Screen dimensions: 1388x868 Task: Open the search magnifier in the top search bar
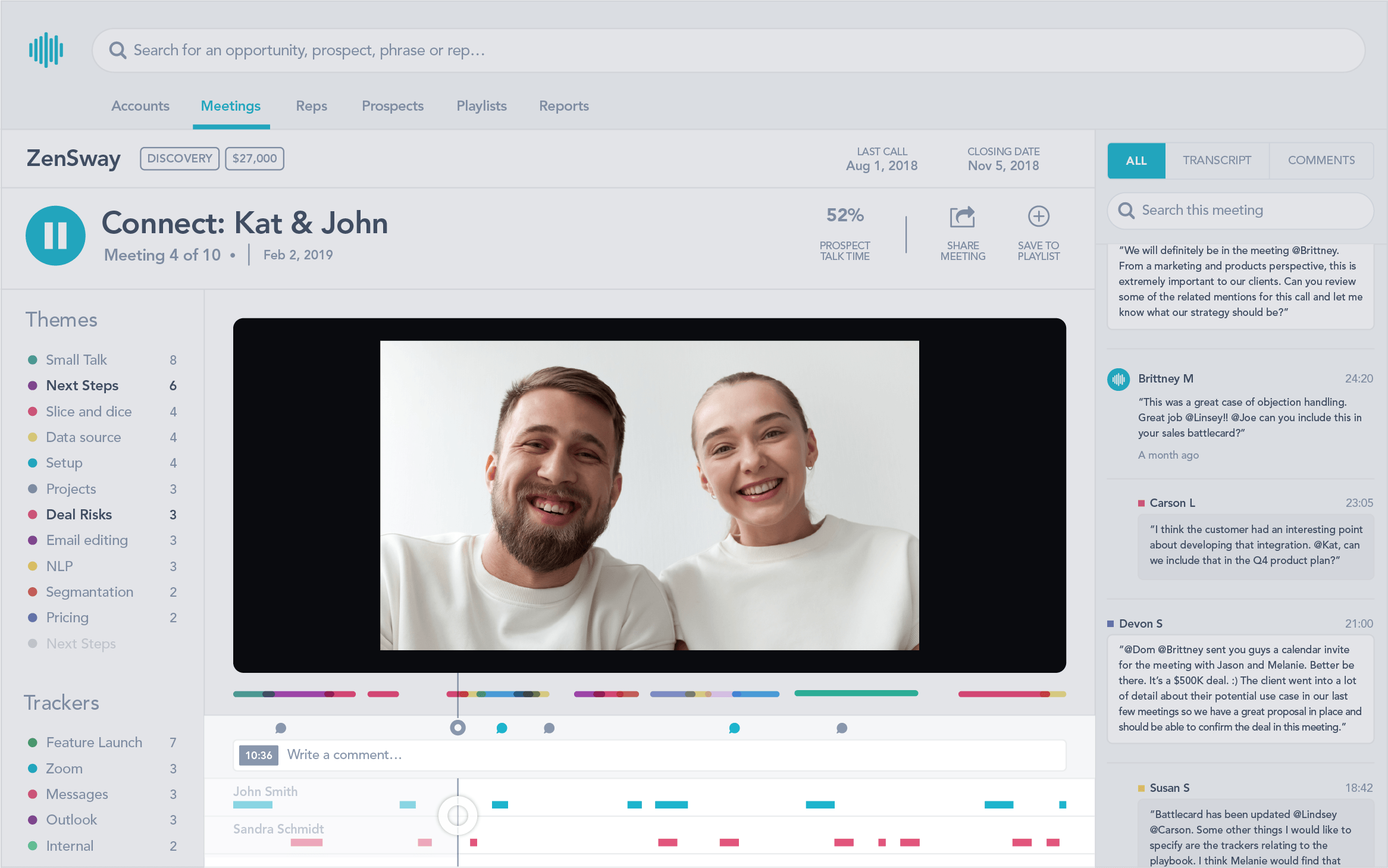[118, 50]
